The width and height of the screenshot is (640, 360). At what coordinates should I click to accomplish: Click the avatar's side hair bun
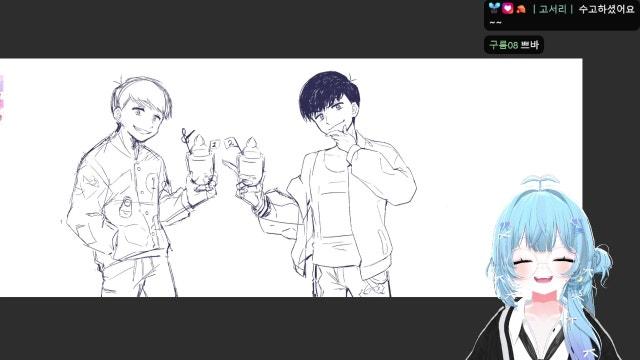(599, 258)
